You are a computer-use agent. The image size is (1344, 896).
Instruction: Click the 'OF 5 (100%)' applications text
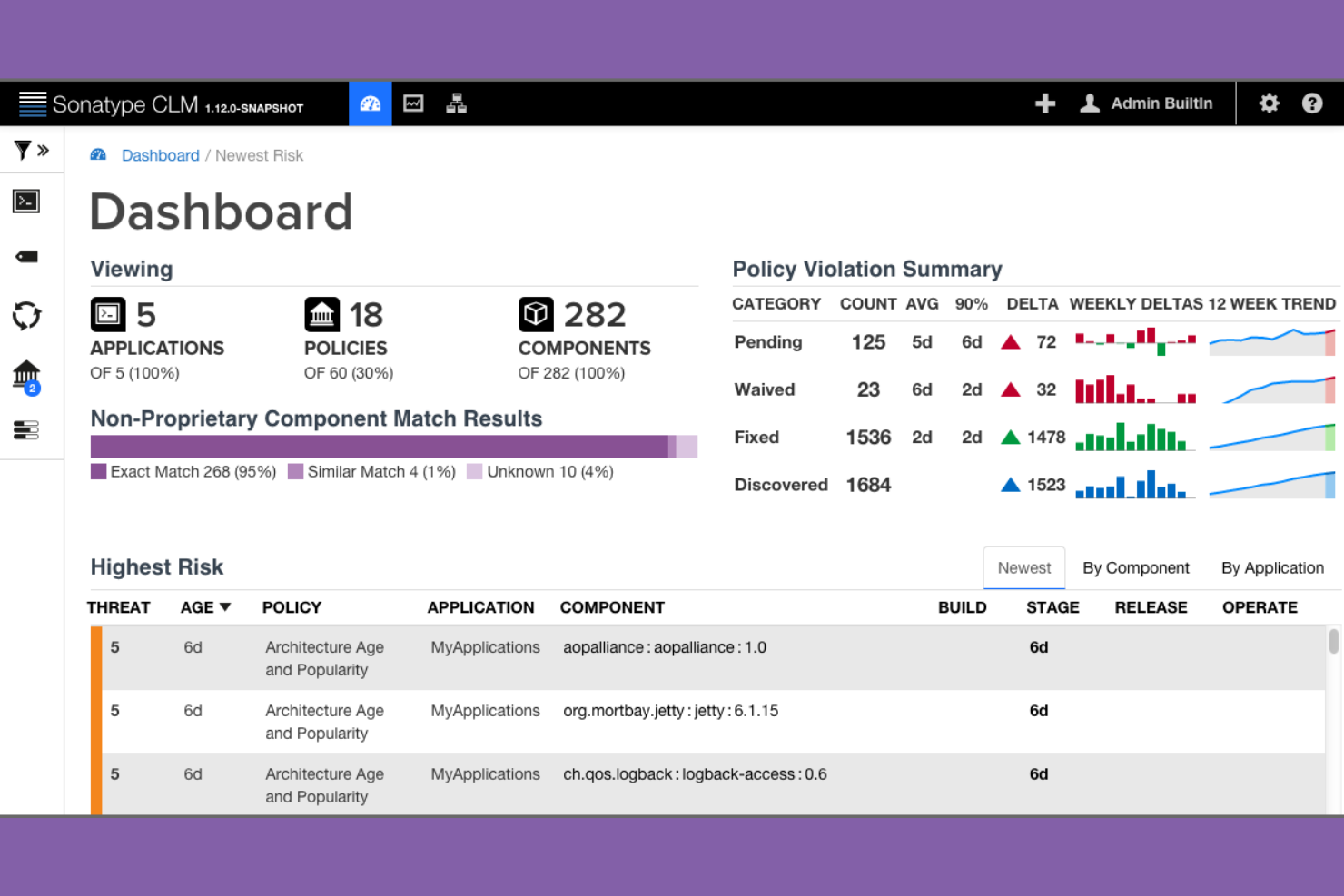134,373
